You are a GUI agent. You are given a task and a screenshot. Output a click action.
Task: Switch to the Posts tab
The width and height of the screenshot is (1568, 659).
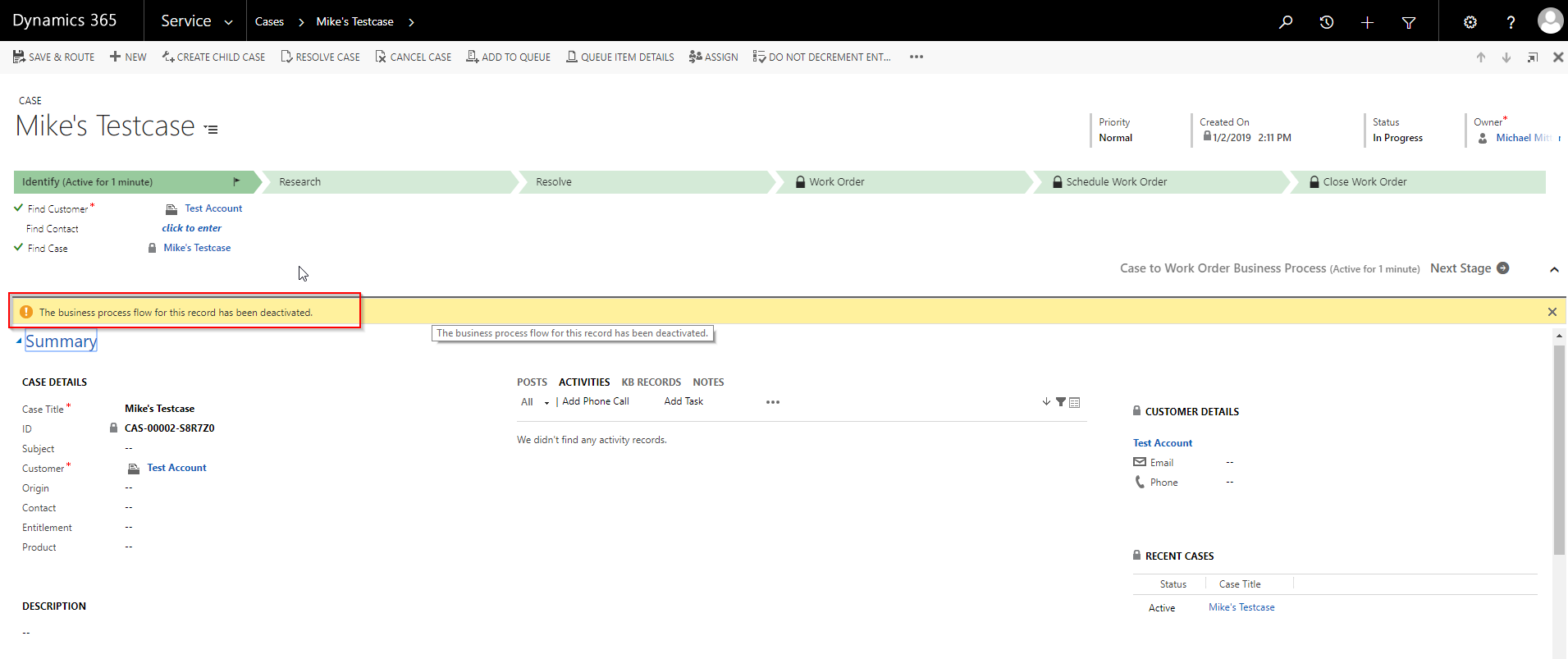tap(532, 382)
